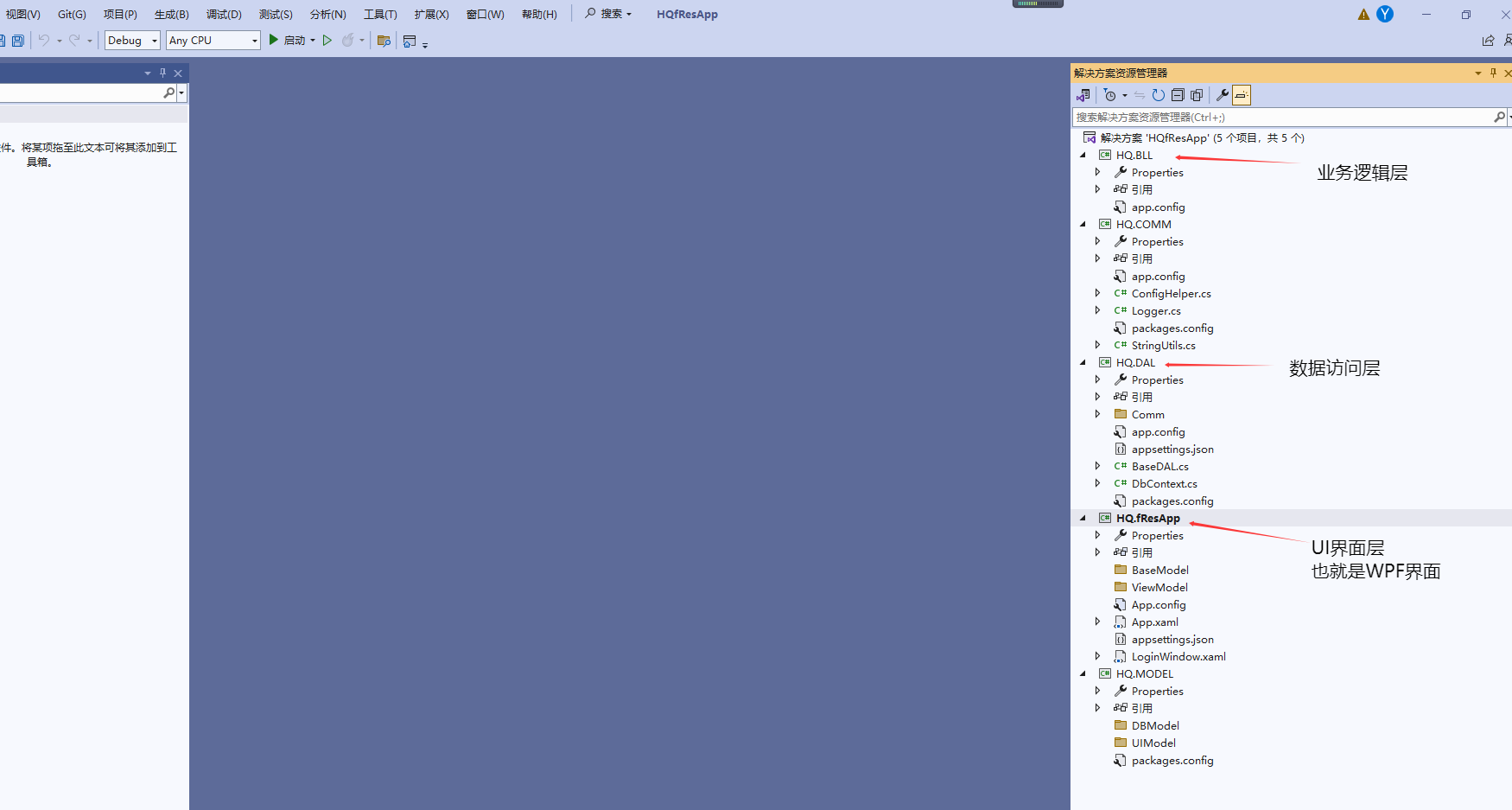This screenshot has width=1512, height=810.
Task: Open the account profile Y avatar
Action: 1385,14
